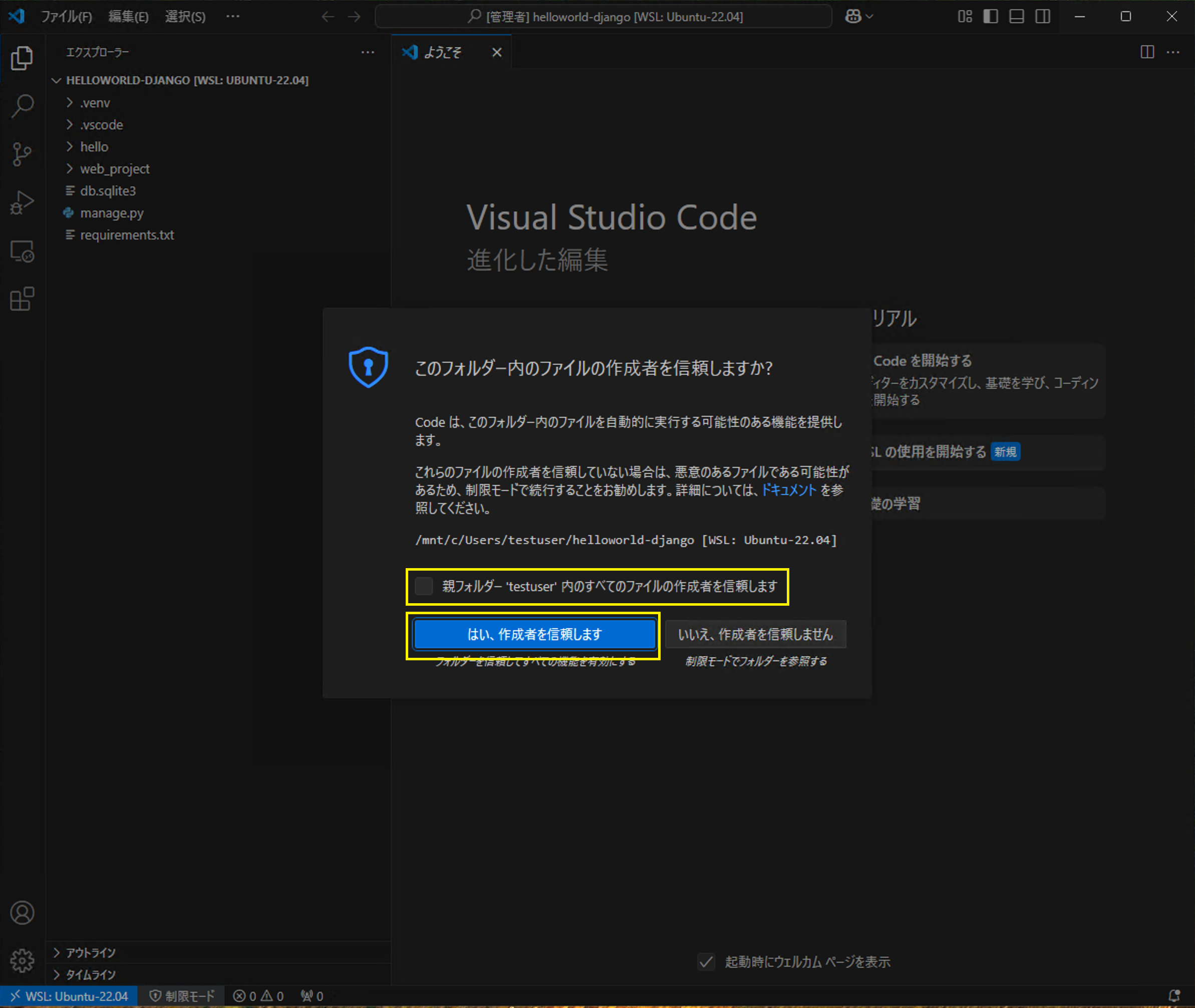The image size is (1195, 1008).
Task: Open the ドキュメント link in dialog
Action: (789, 489)
